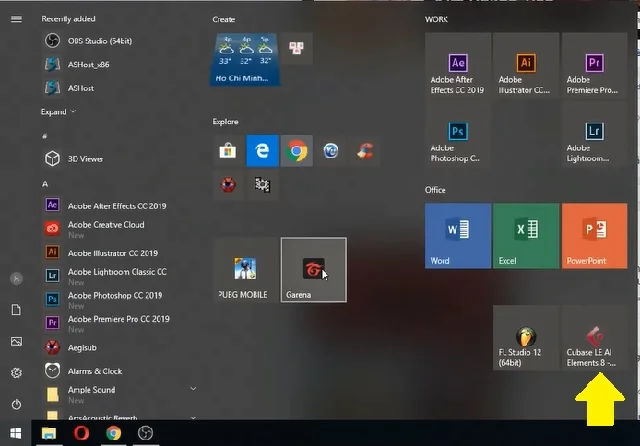Open the gear settings tile under Explore
The image size is (640, 446).
tap(262, 185)
